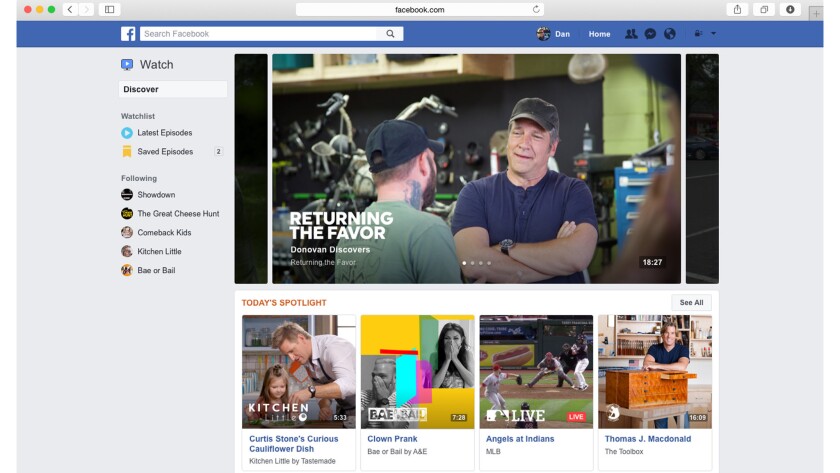Open Safari downloads icon

(790, 9)
